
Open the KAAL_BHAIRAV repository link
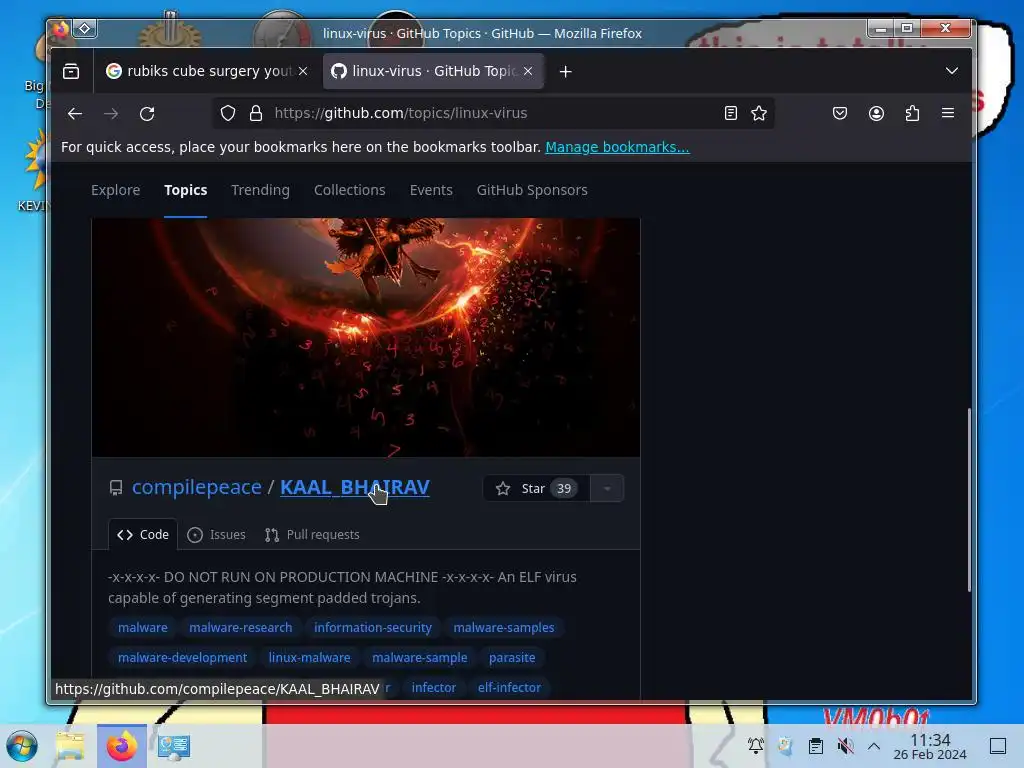click(x=355, y=487)
